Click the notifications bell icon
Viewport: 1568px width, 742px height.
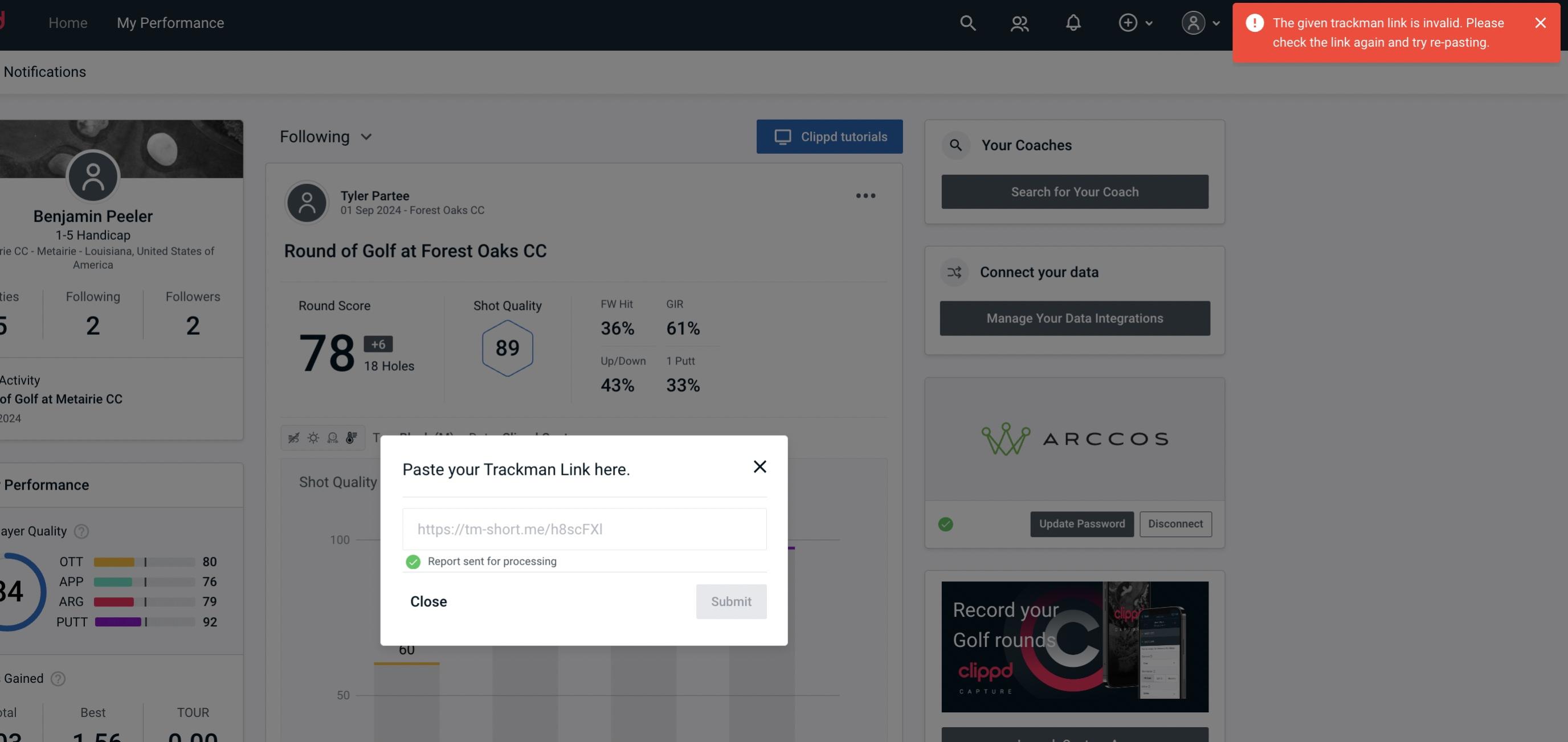1074,22
